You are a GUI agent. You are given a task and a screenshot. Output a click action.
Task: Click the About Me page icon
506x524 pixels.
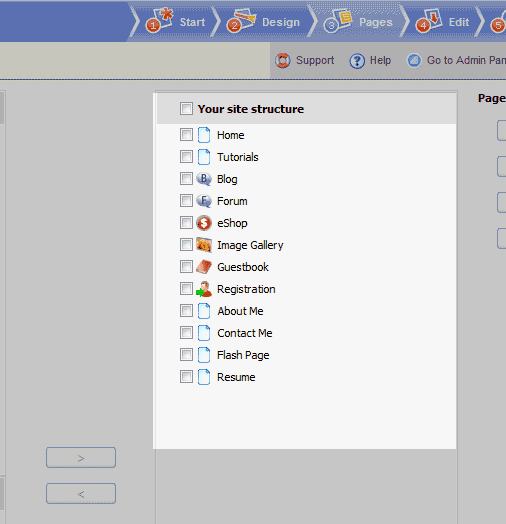[x=204, y=311]
